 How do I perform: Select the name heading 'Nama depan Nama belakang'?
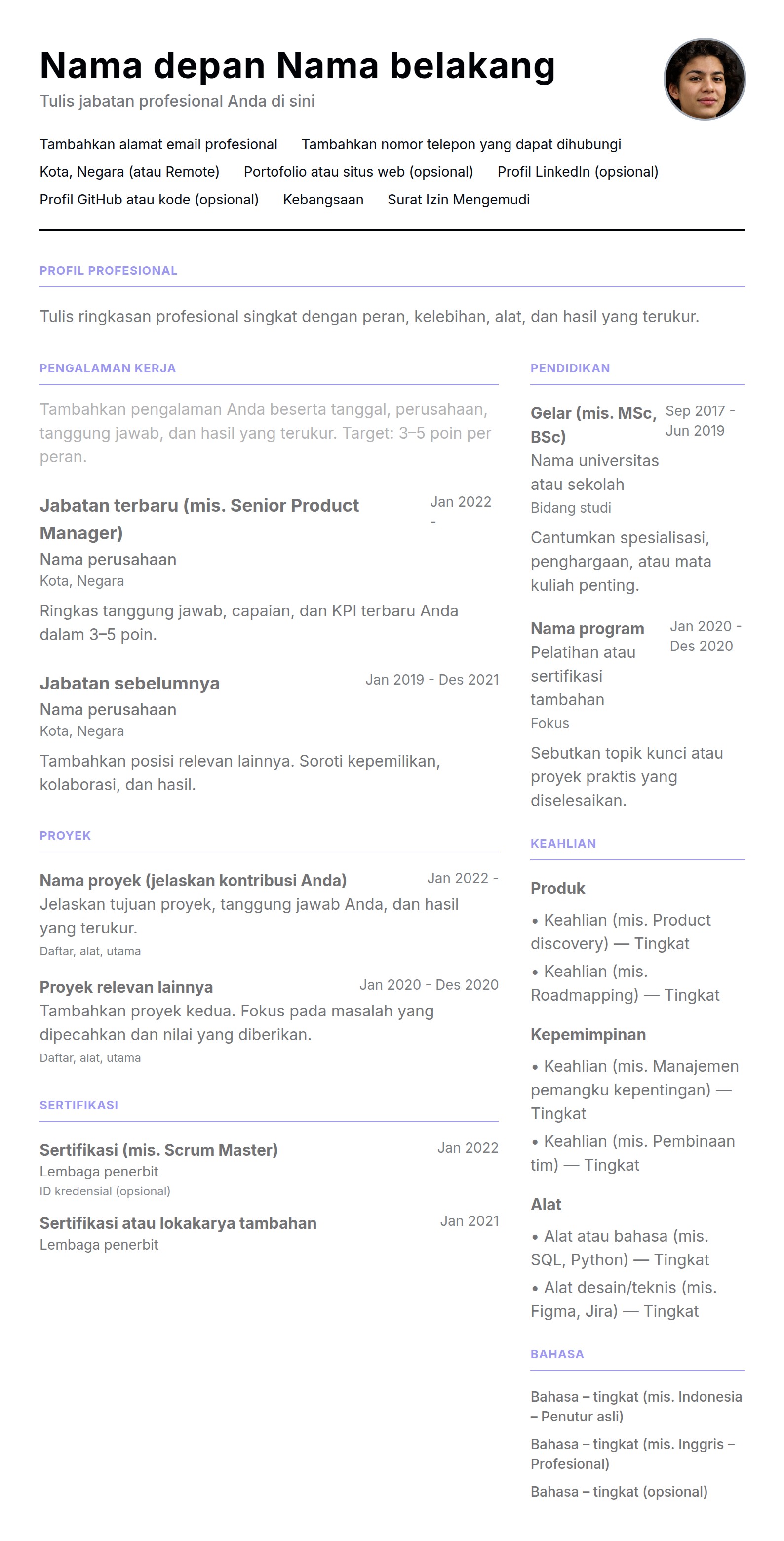(x=297, y=65)
